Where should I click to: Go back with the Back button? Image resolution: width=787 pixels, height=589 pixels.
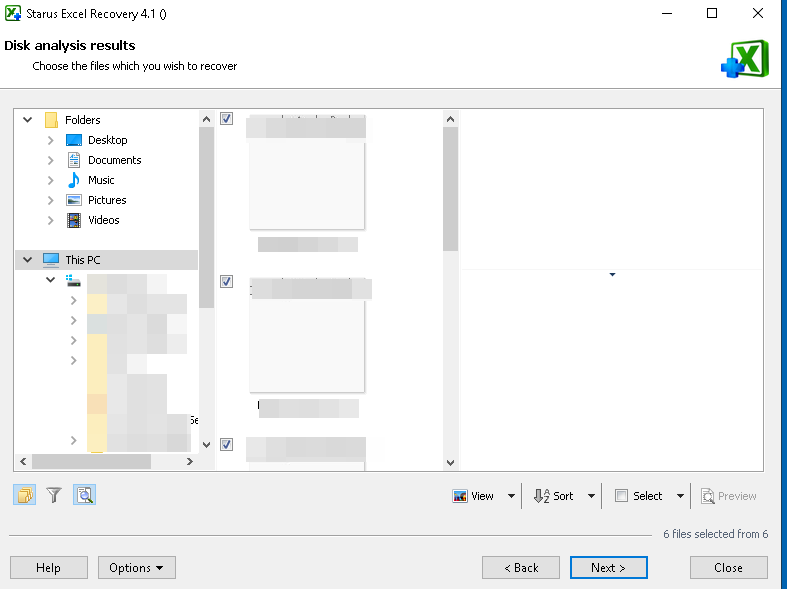click(x=521, y=568)
